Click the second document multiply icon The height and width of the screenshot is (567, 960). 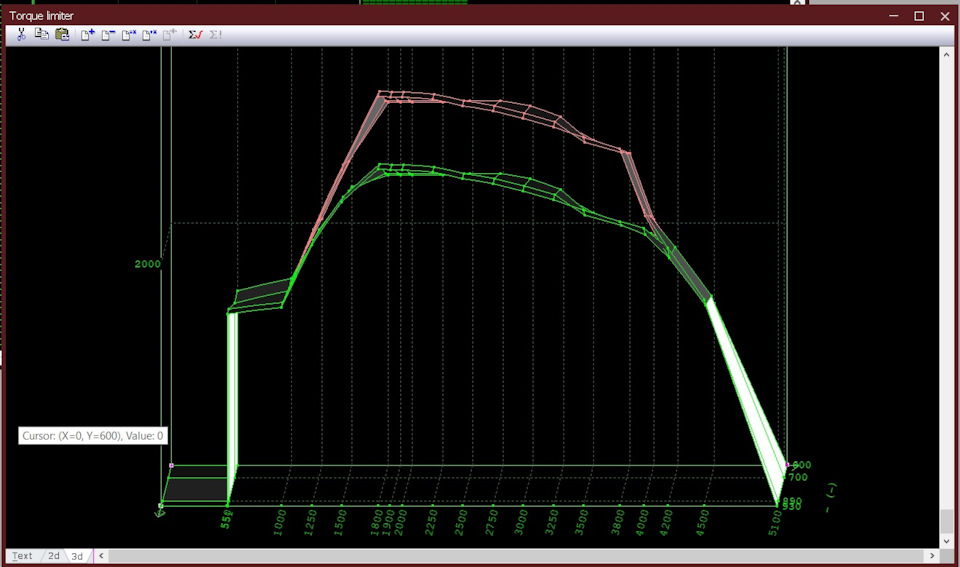click(149, 35)
